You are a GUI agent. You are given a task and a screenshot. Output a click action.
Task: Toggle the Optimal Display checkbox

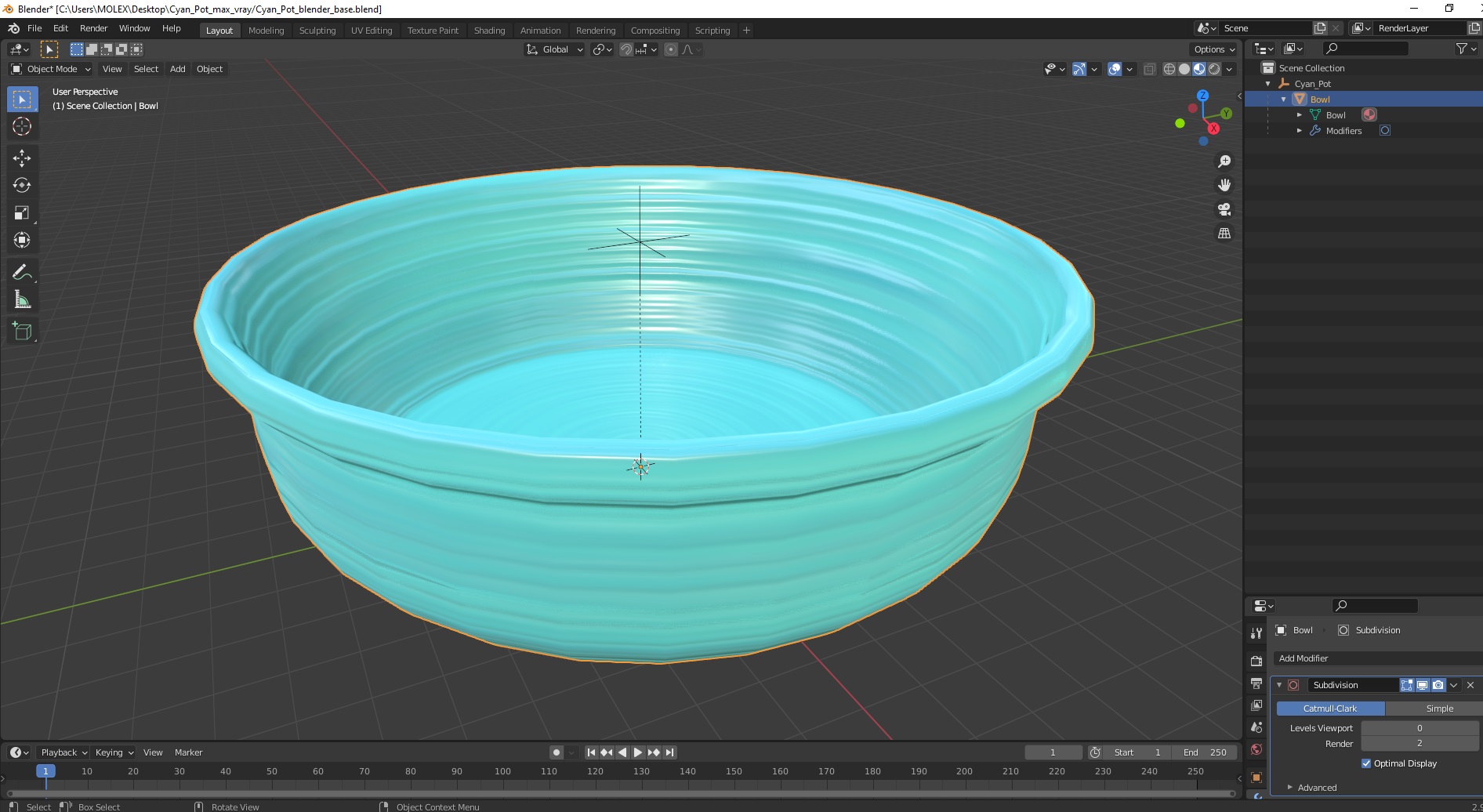1366,763
